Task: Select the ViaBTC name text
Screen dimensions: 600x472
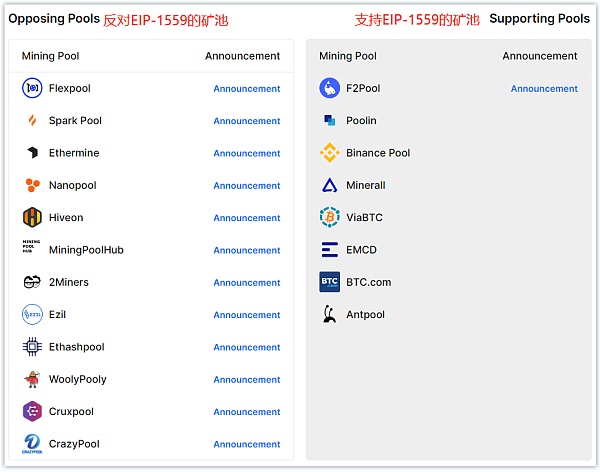Action: [364, 217]
